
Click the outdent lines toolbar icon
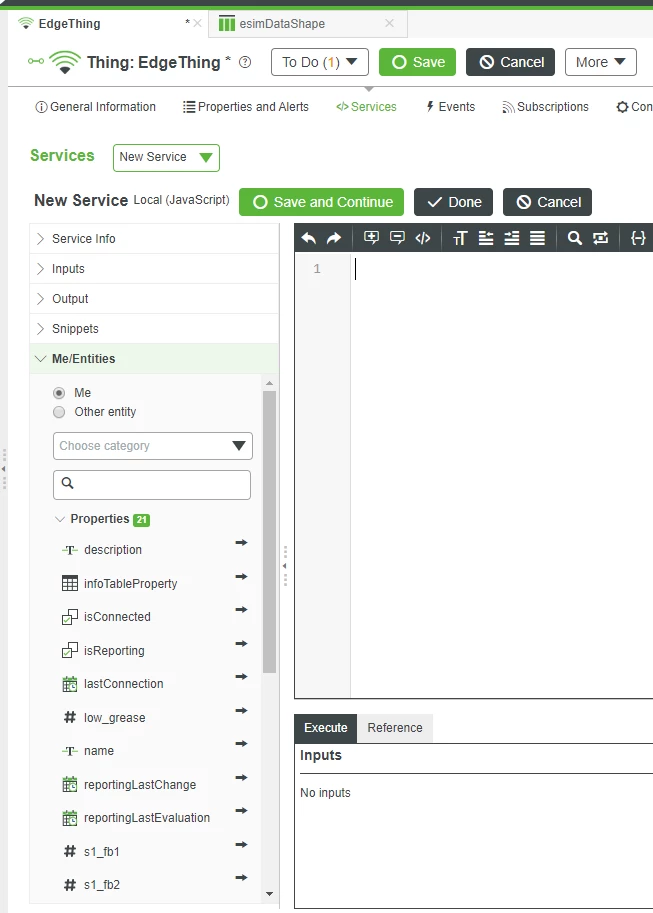pyautogui.click(x=486, y=238)
